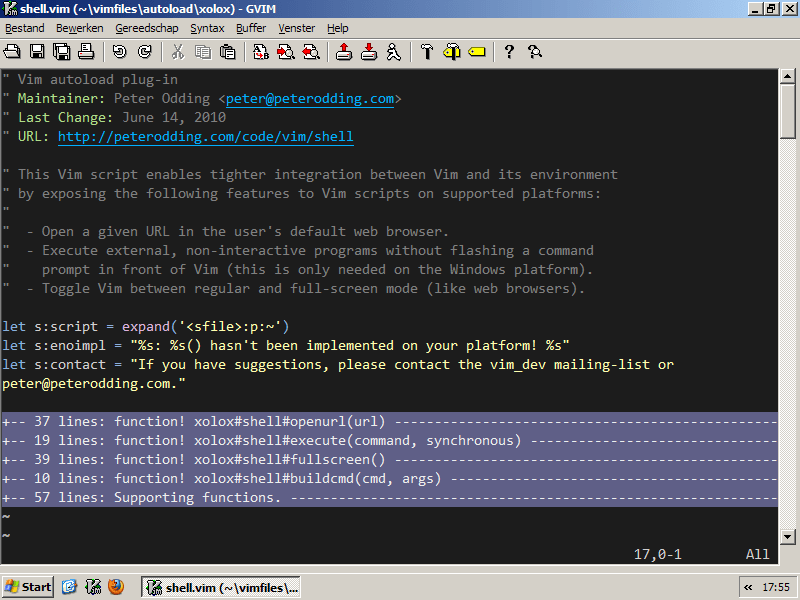
Task: Follow the peterodding.com shell plugin URL
Action: [x=204, y=136]
